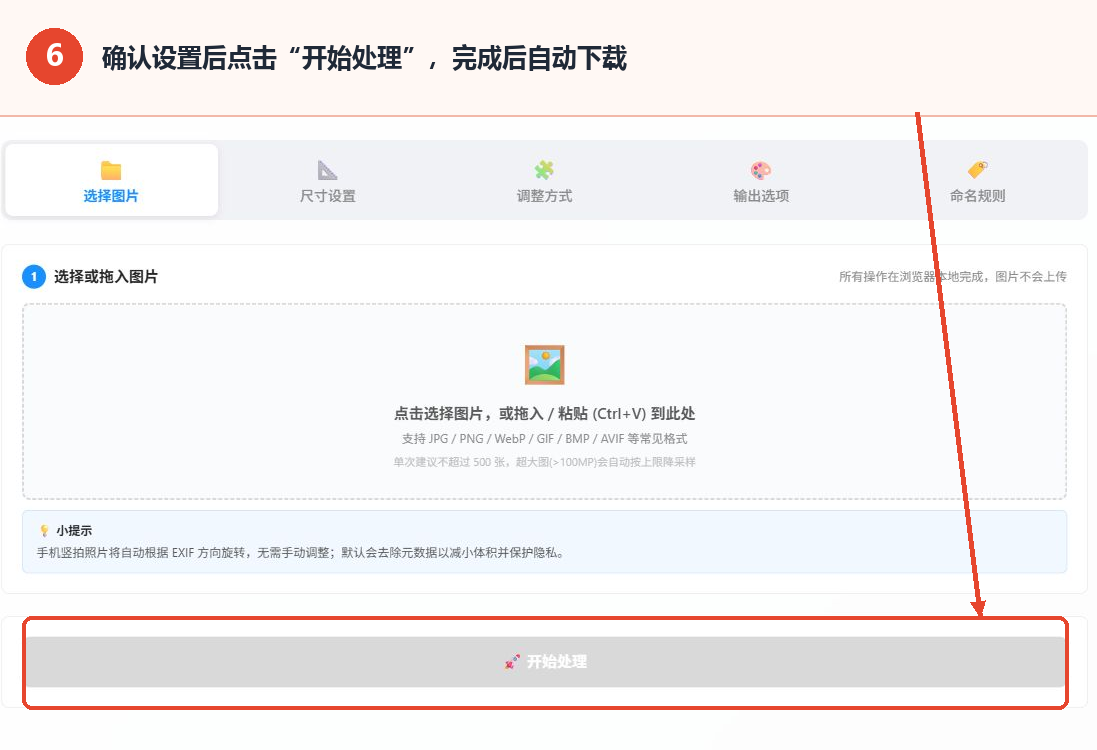Click the 支持 JPG / PNG / WebP formats line
This screenshot has width=1097, height=750.
coord(544,439)
